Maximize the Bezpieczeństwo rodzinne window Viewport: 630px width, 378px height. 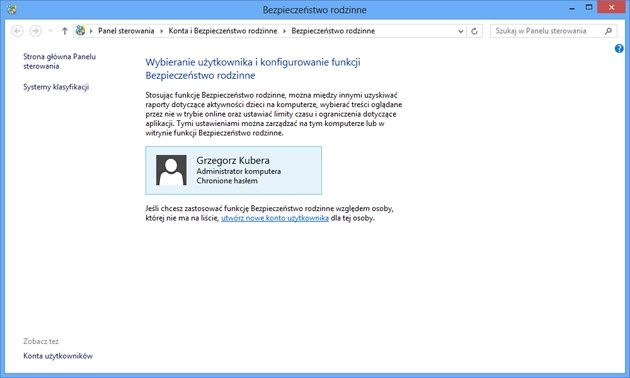tap(589, 8)
